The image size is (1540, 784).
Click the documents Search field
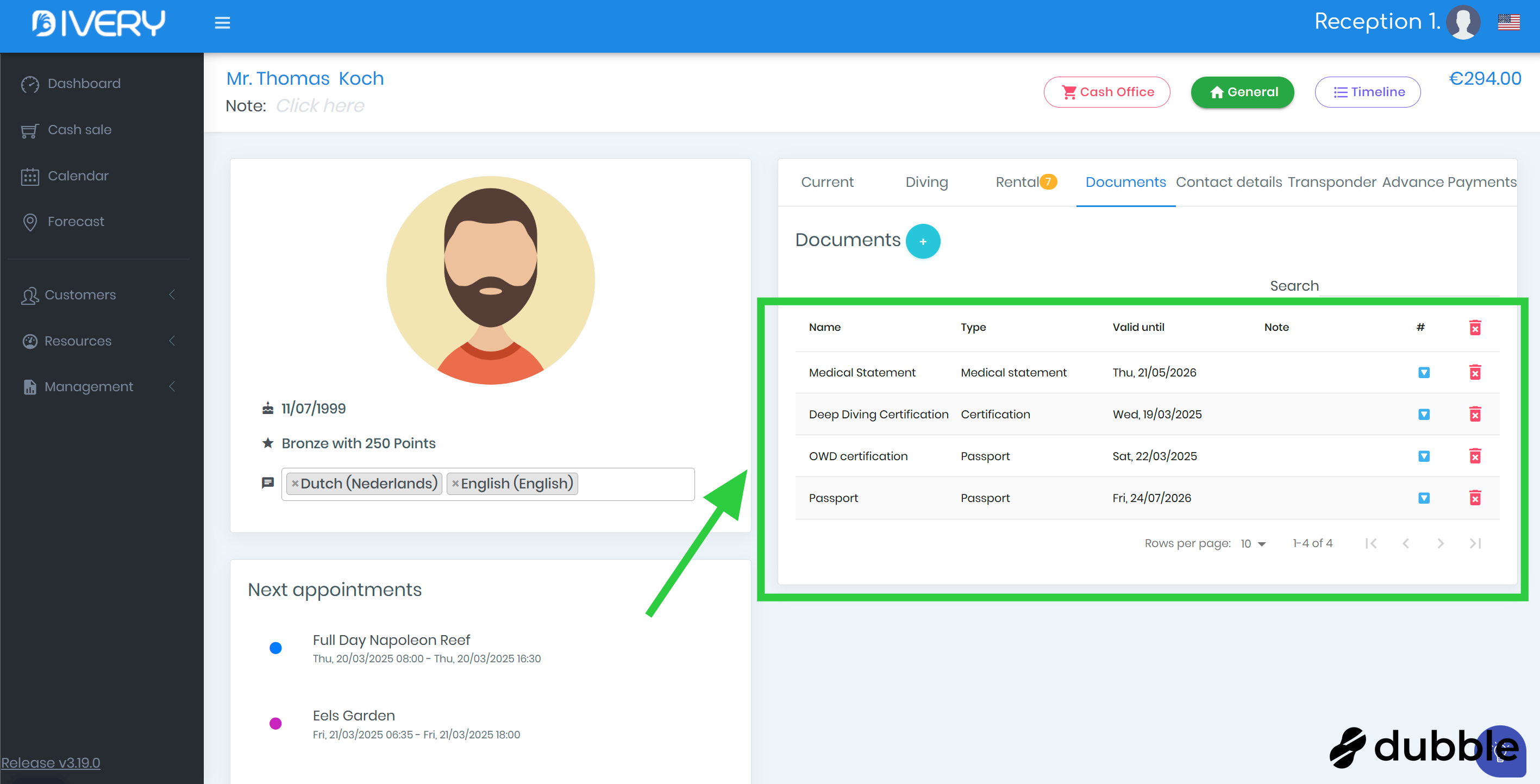(x=1408, y=286)
